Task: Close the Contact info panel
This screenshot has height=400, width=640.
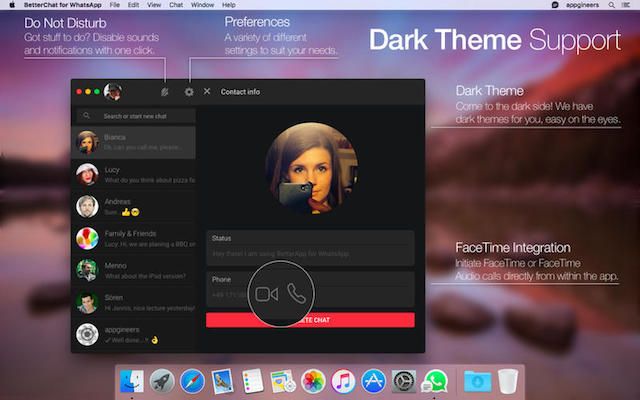Action: pos(207,91)
